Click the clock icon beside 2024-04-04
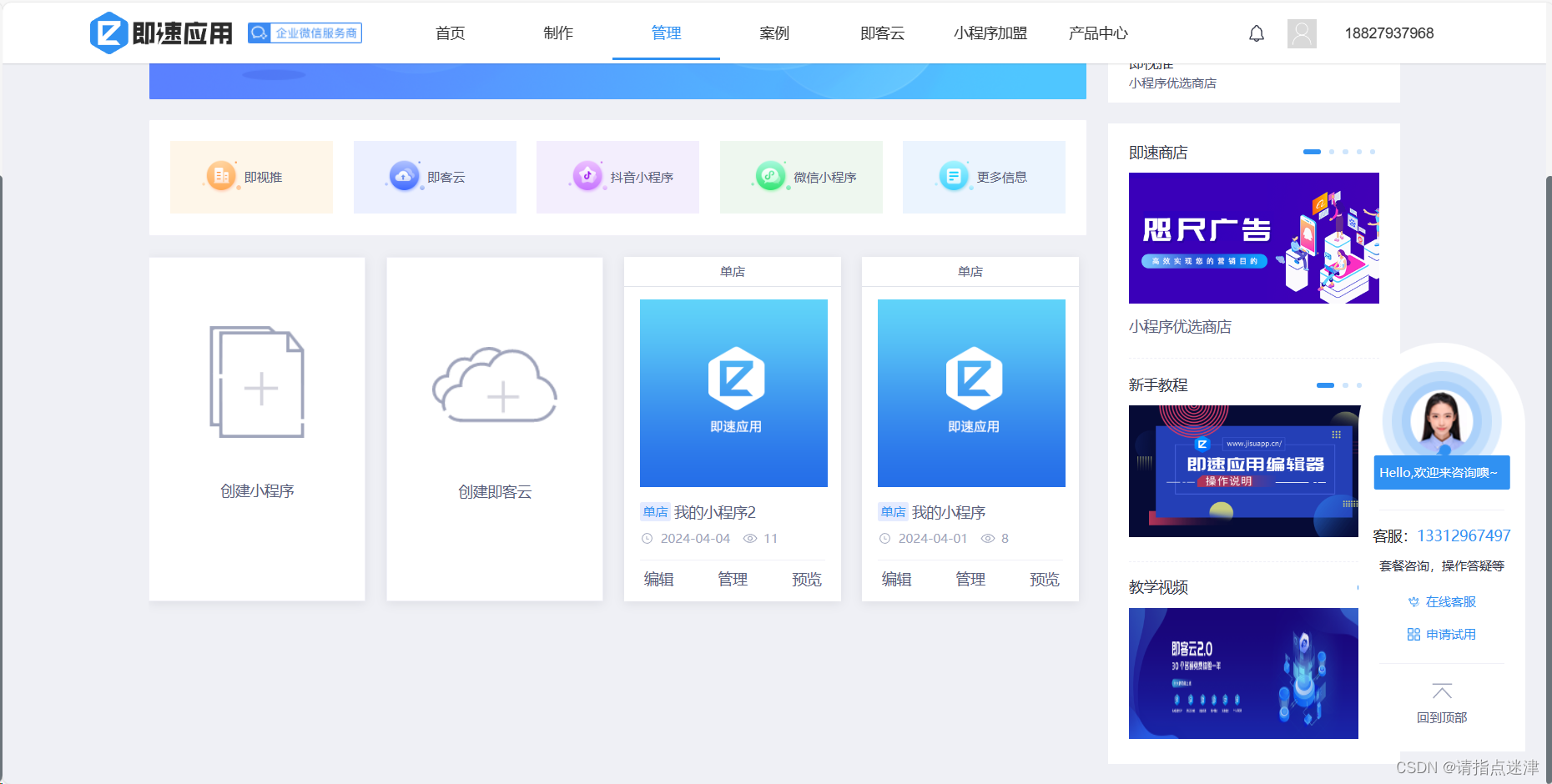 [x=647, y=539]
